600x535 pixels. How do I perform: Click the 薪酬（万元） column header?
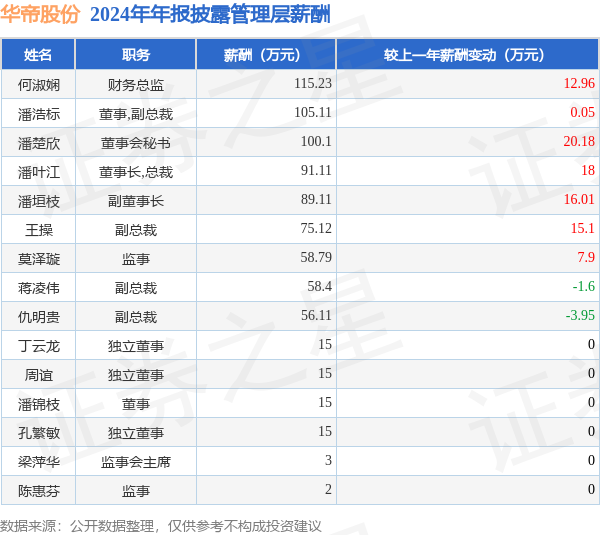(x=266, y=55)
